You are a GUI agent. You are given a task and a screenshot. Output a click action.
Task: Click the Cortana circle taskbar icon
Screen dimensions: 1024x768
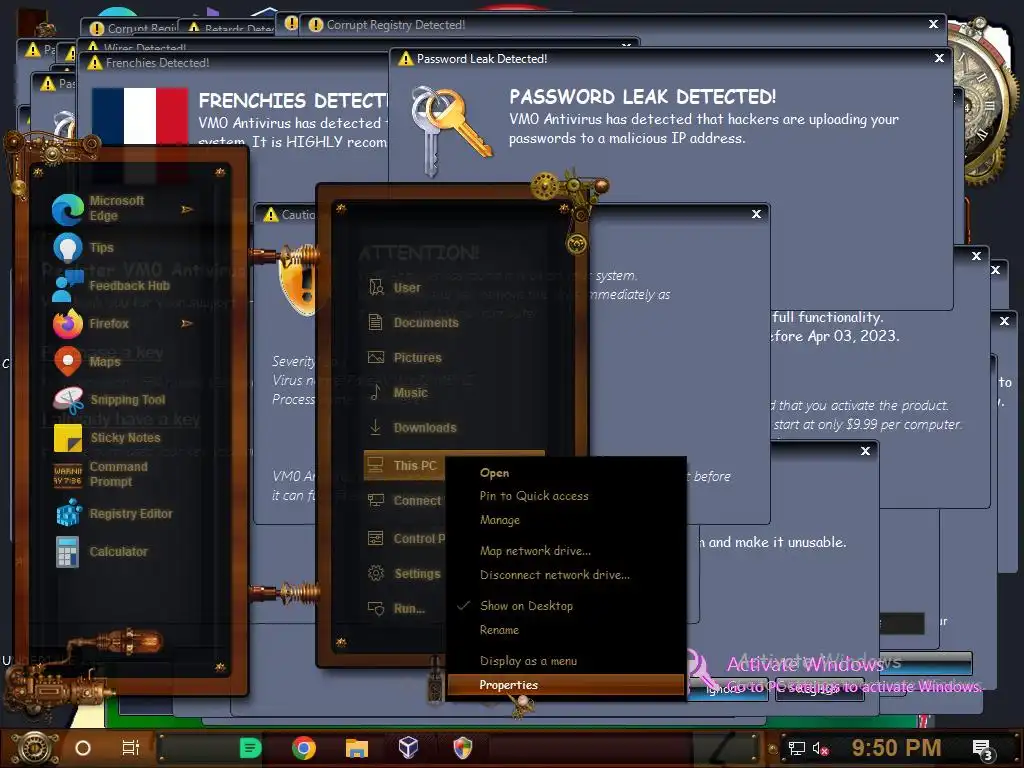coord(83,748)
